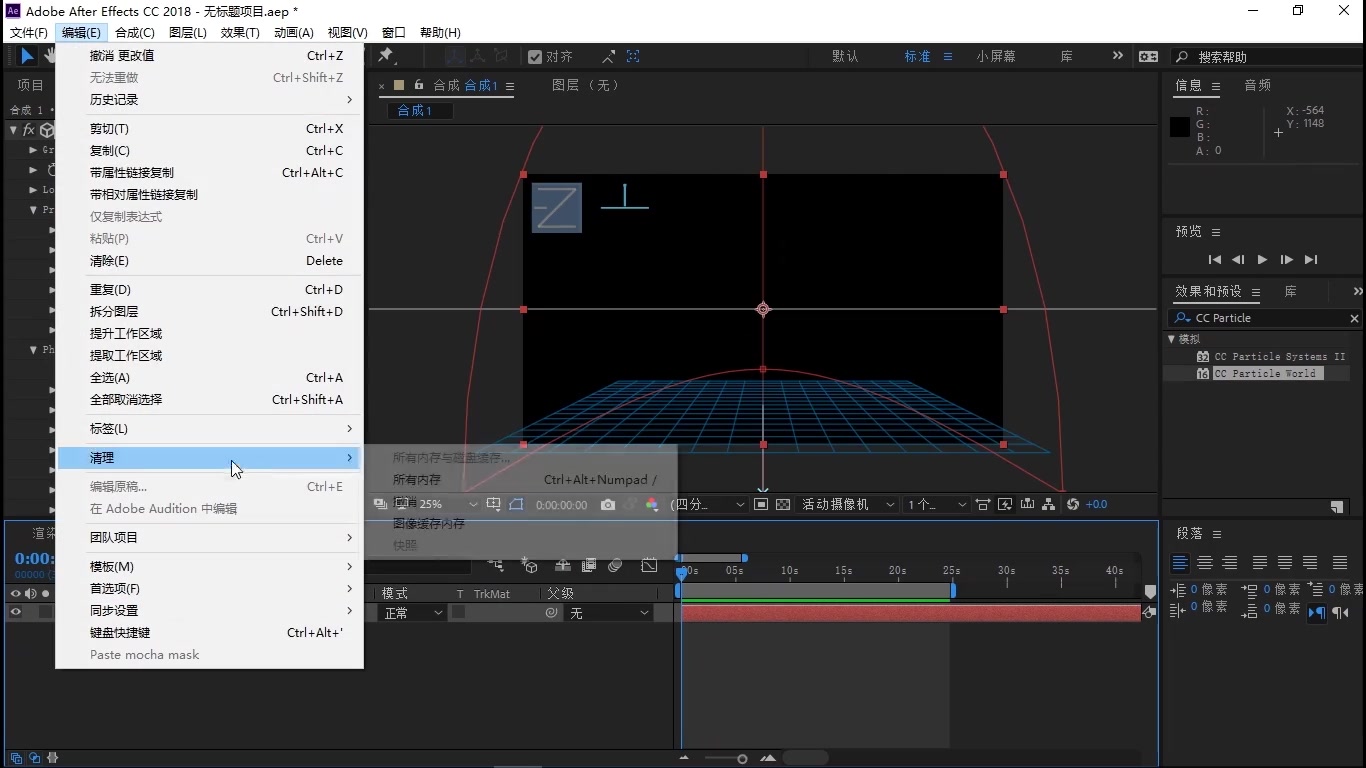Toggle the 对齐 snapping checkbox
The width and height of the screenshot is (1366, 768).
click(x=535, y=57)
